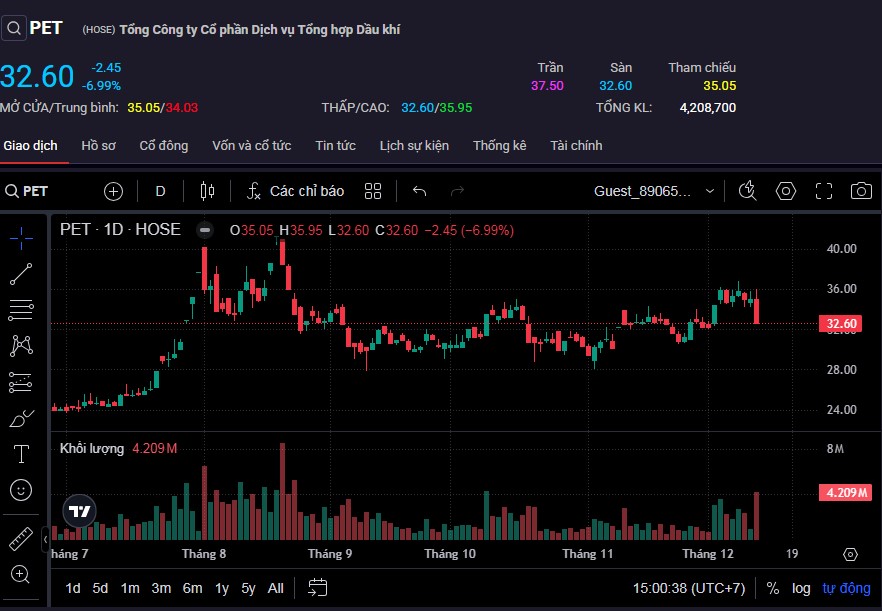Select the text annotation tool
This screenshot has width=882, height=611.
click(21, 454)
